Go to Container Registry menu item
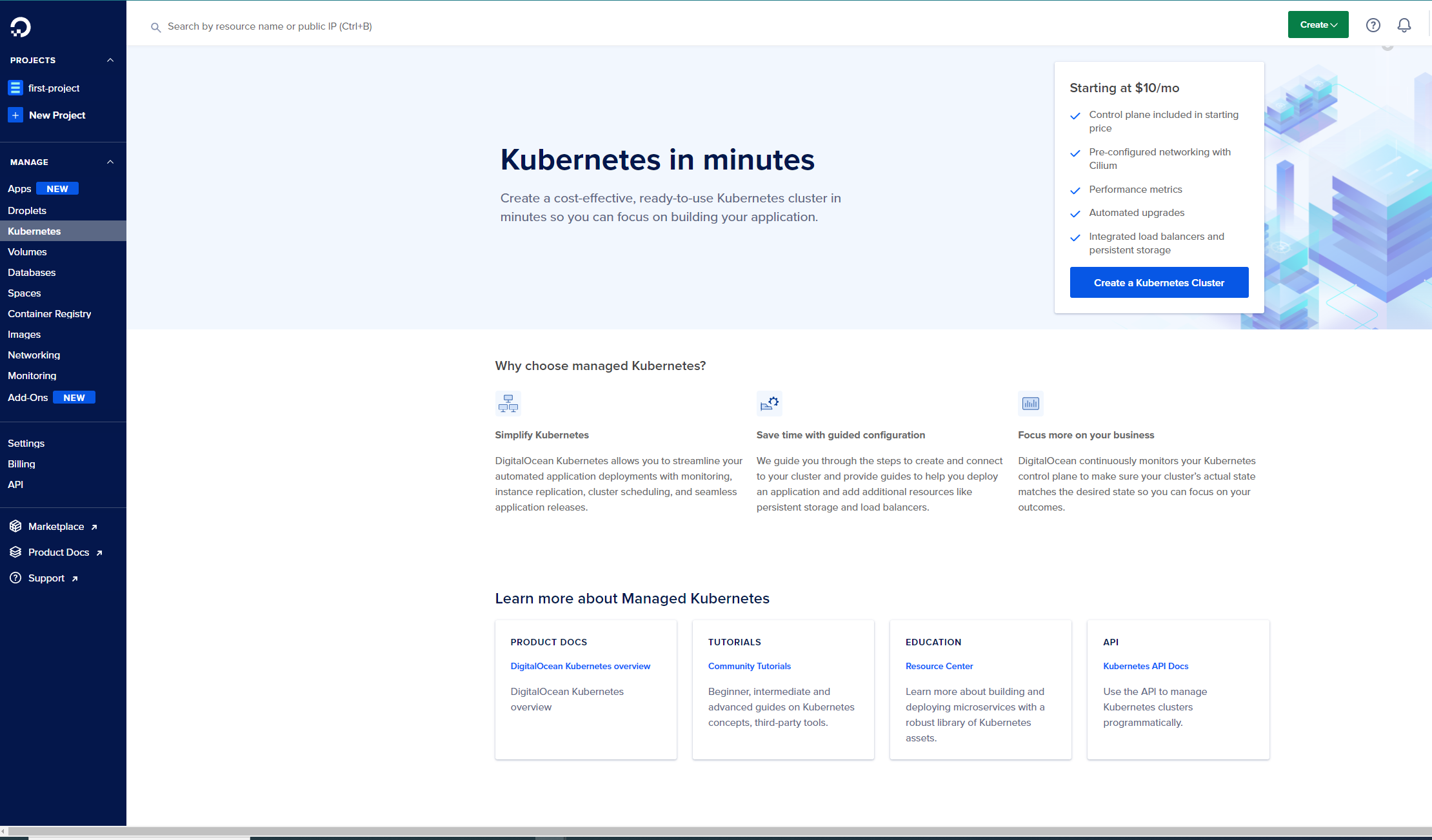The width and height of the screenshot is (1432, 840). coord(49,313)
